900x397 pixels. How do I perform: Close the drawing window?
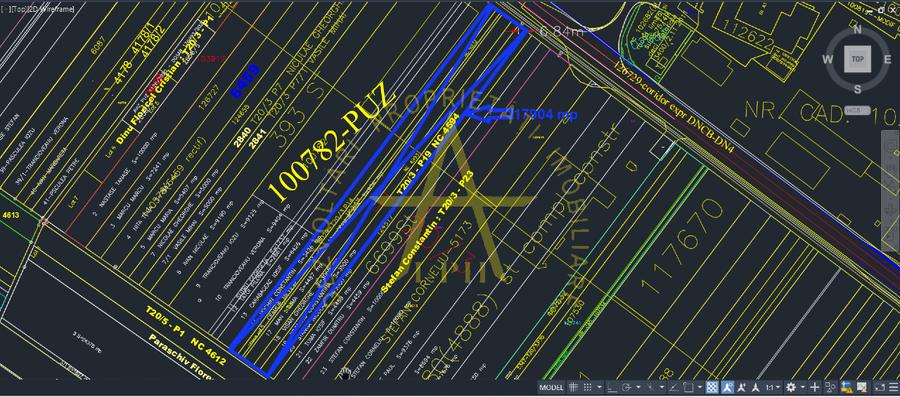[894, 10]
